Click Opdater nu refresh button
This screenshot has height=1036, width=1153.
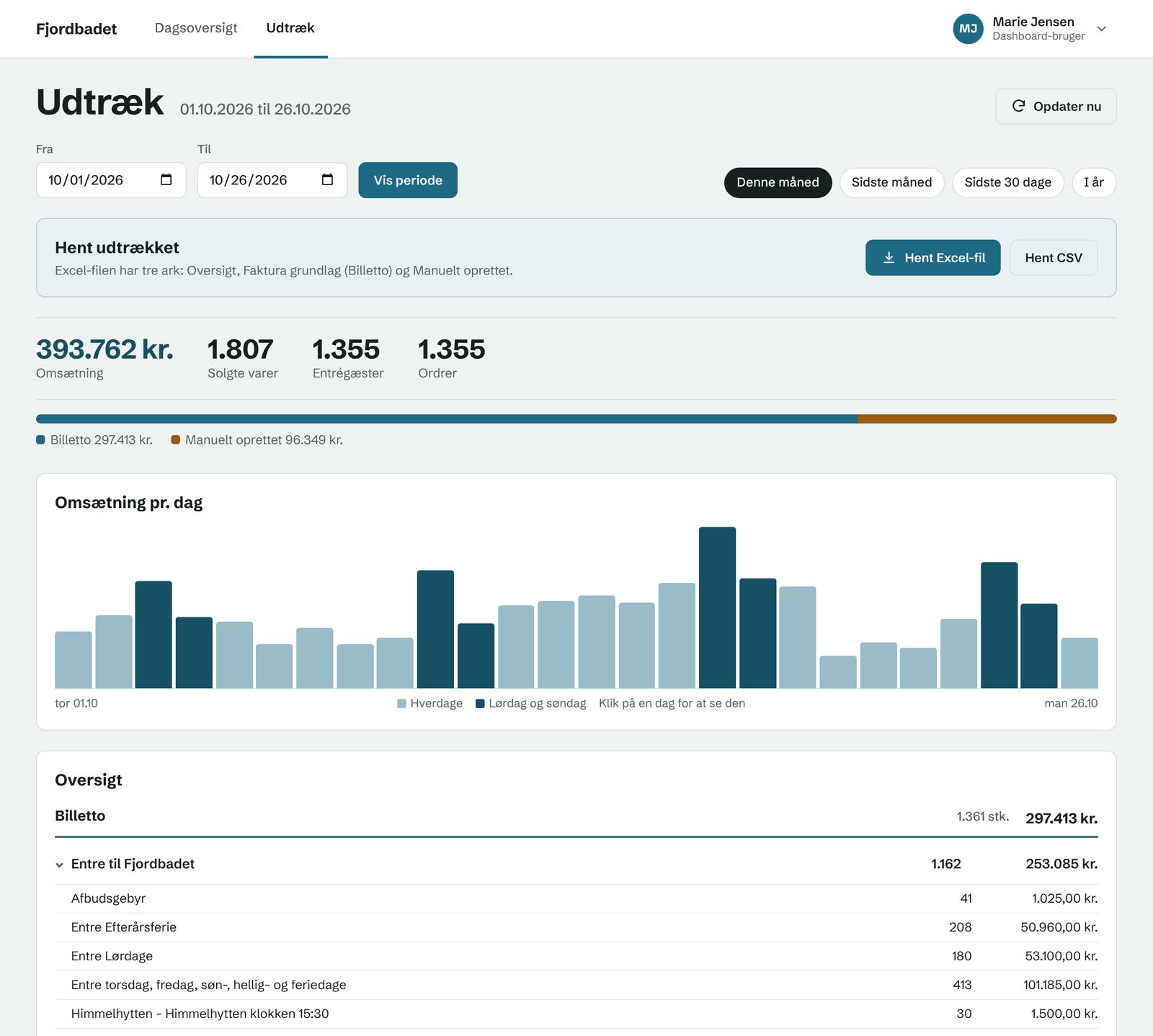(1056, 107)
